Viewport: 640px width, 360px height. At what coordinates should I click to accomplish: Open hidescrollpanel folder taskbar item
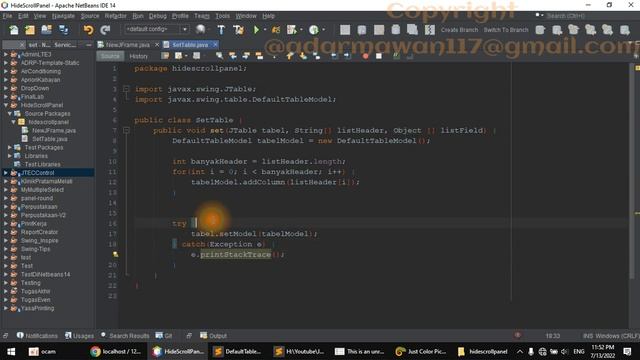(x=482, y=352)
